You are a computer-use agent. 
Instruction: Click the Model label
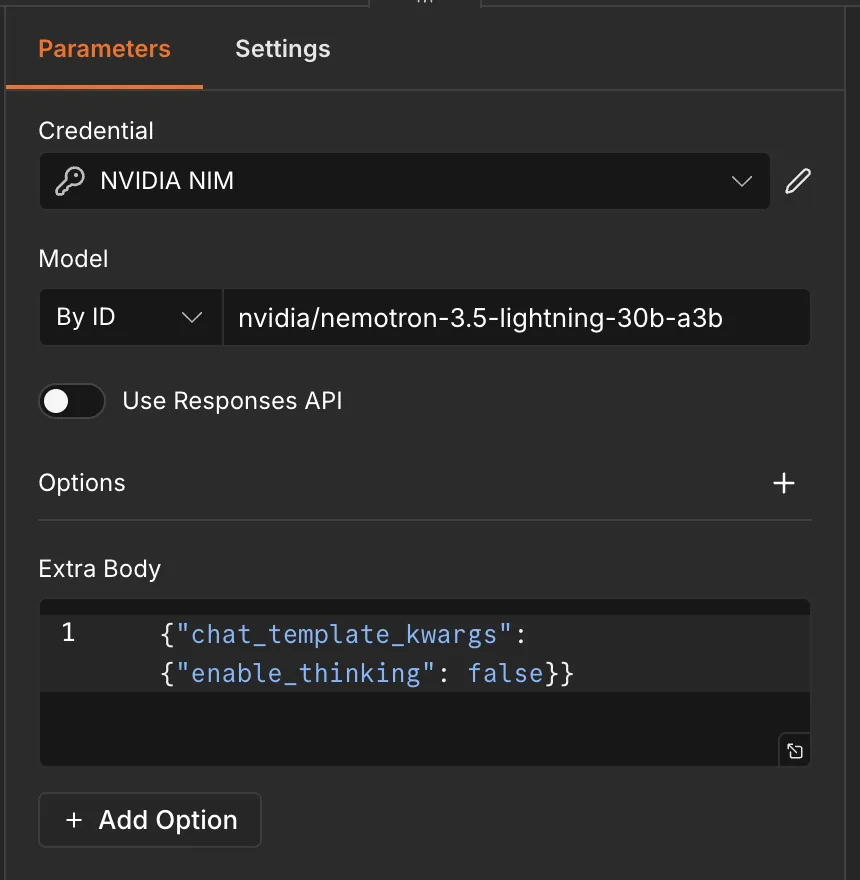pyautogui.click(x=74, y=259)
